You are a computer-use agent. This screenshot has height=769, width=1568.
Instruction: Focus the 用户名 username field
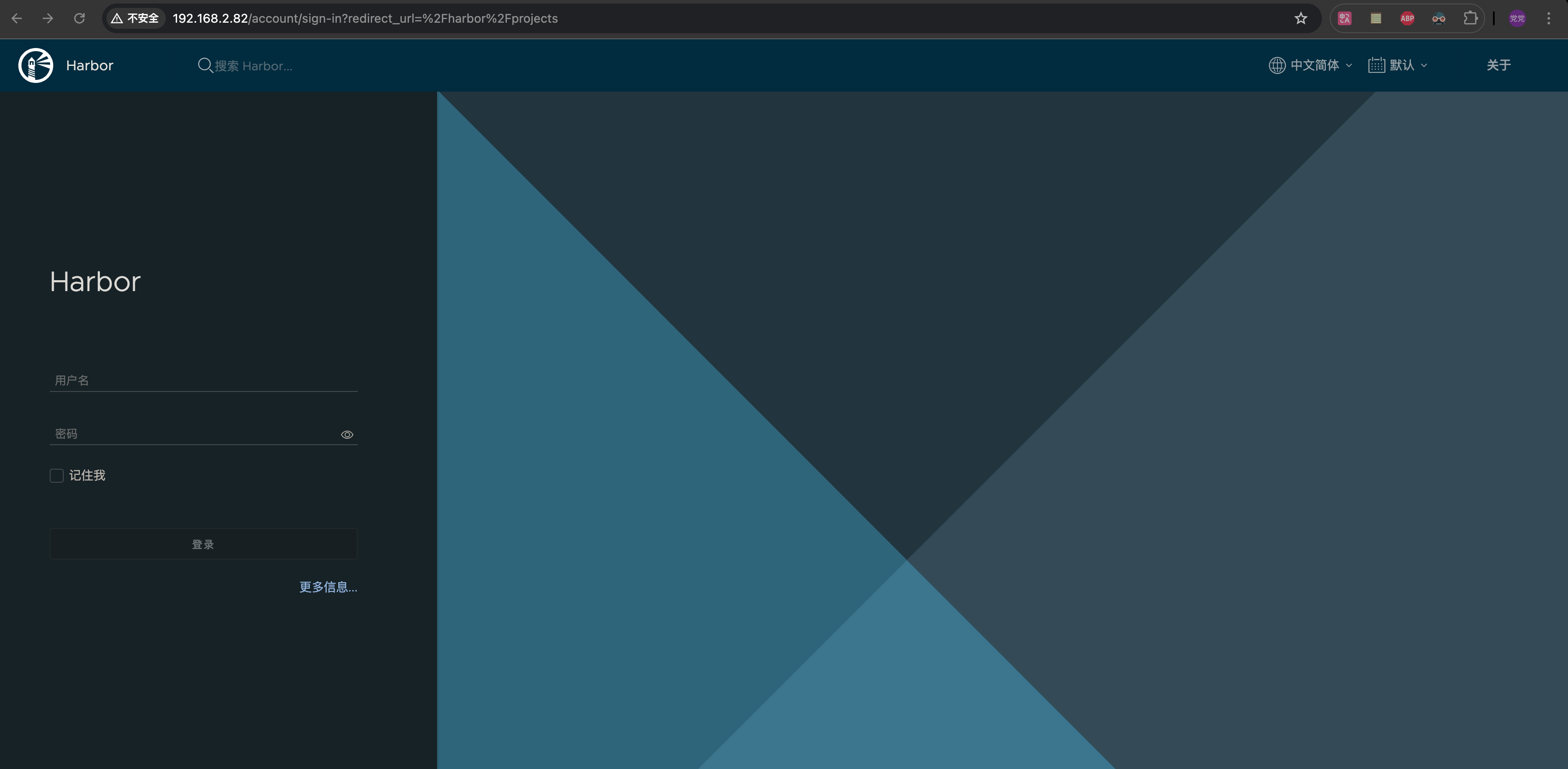203,380
